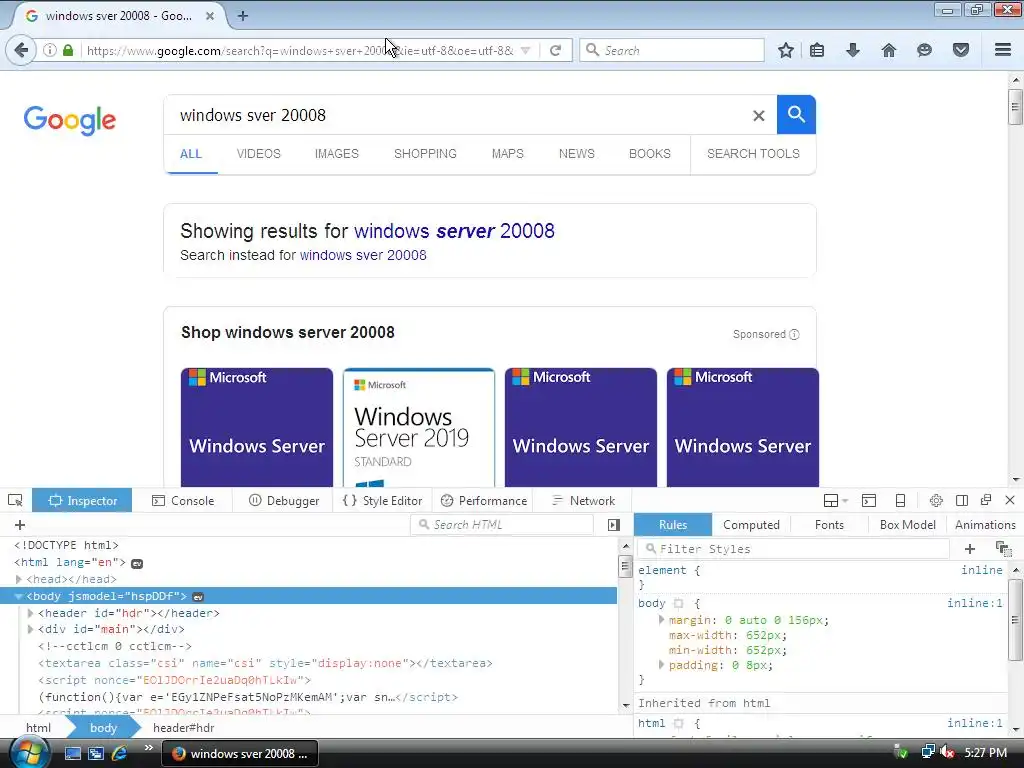Close the 'windows sver 20008' browser tab
This screenshot has height=768, width=1024.
(x=210, y=16)
